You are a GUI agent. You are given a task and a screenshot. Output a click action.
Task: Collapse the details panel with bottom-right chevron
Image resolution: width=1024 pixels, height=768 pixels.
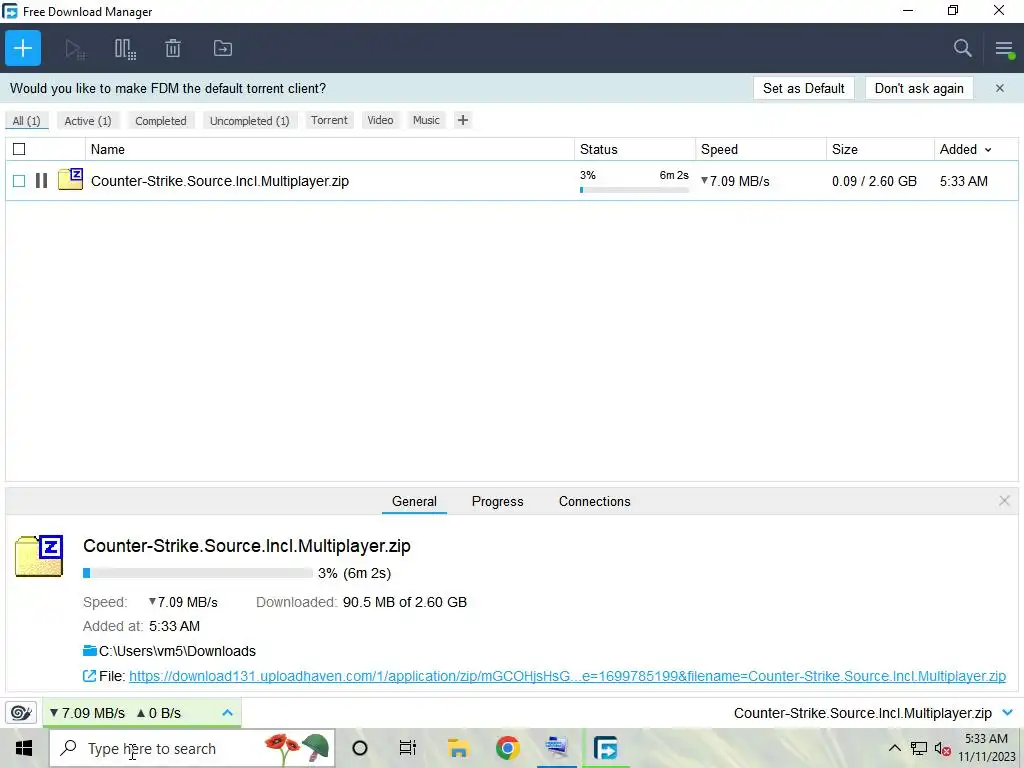[x=1008, y=712]
